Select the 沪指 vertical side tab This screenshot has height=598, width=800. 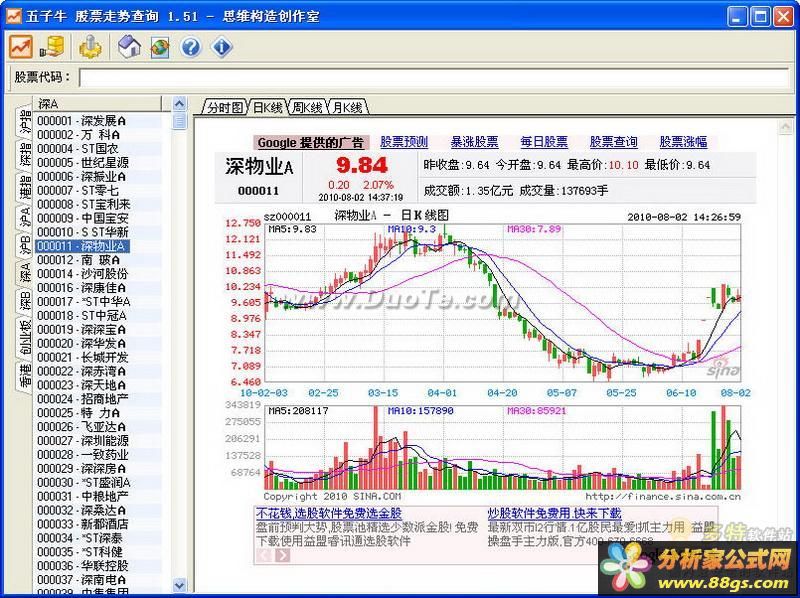tap(24, 121)
